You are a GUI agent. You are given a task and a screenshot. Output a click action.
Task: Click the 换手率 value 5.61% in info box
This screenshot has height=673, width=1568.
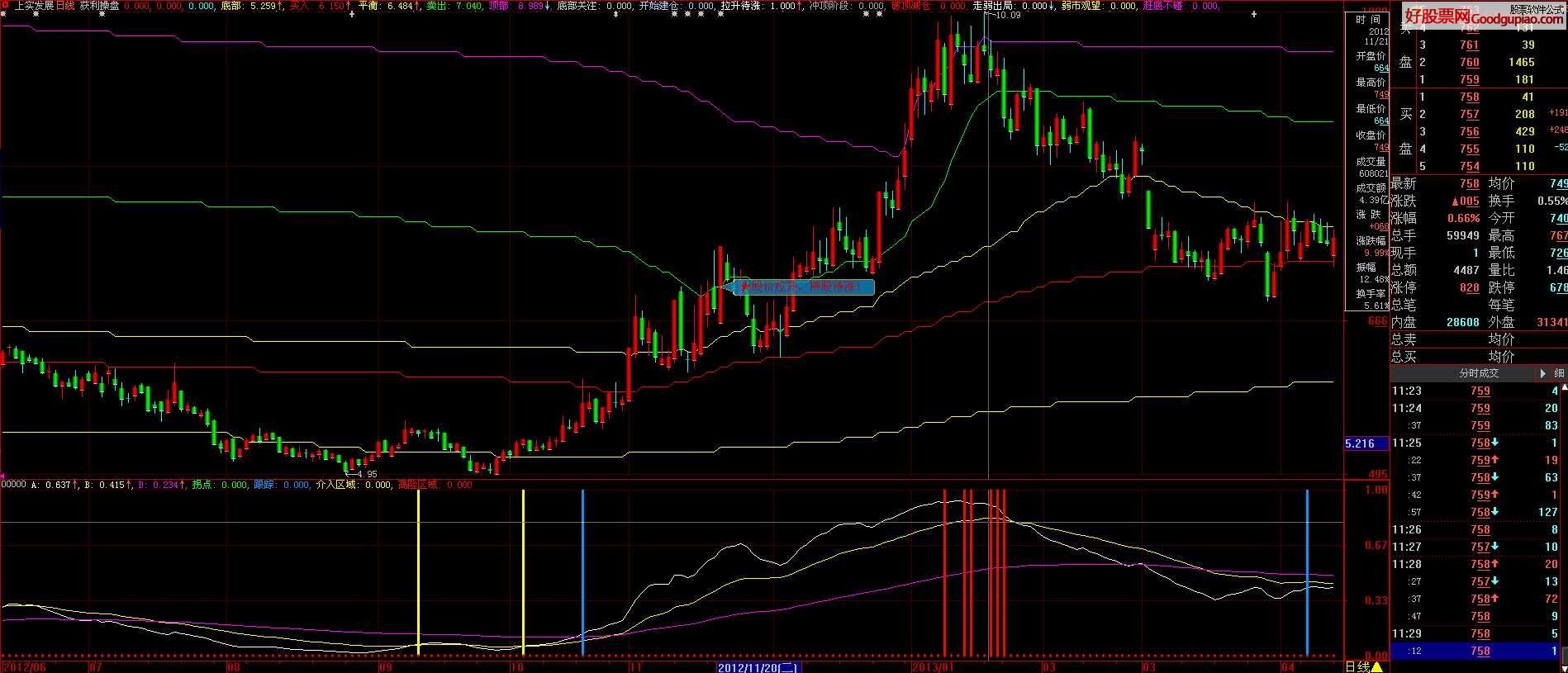coord(1376,306)
